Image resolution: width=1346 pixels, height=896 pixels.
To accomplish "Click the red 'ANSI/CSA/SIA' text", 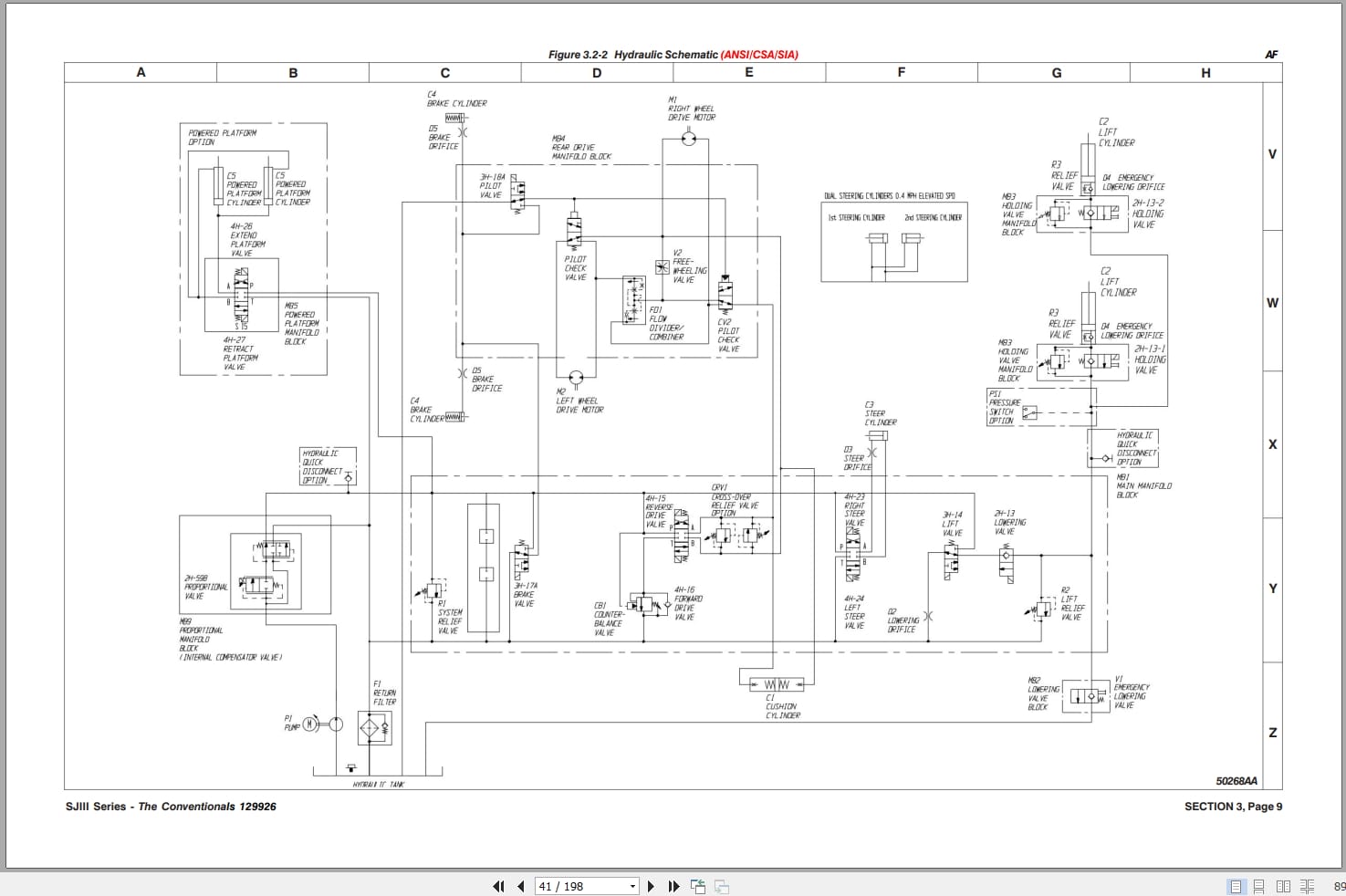I will (x=759, y=55).
